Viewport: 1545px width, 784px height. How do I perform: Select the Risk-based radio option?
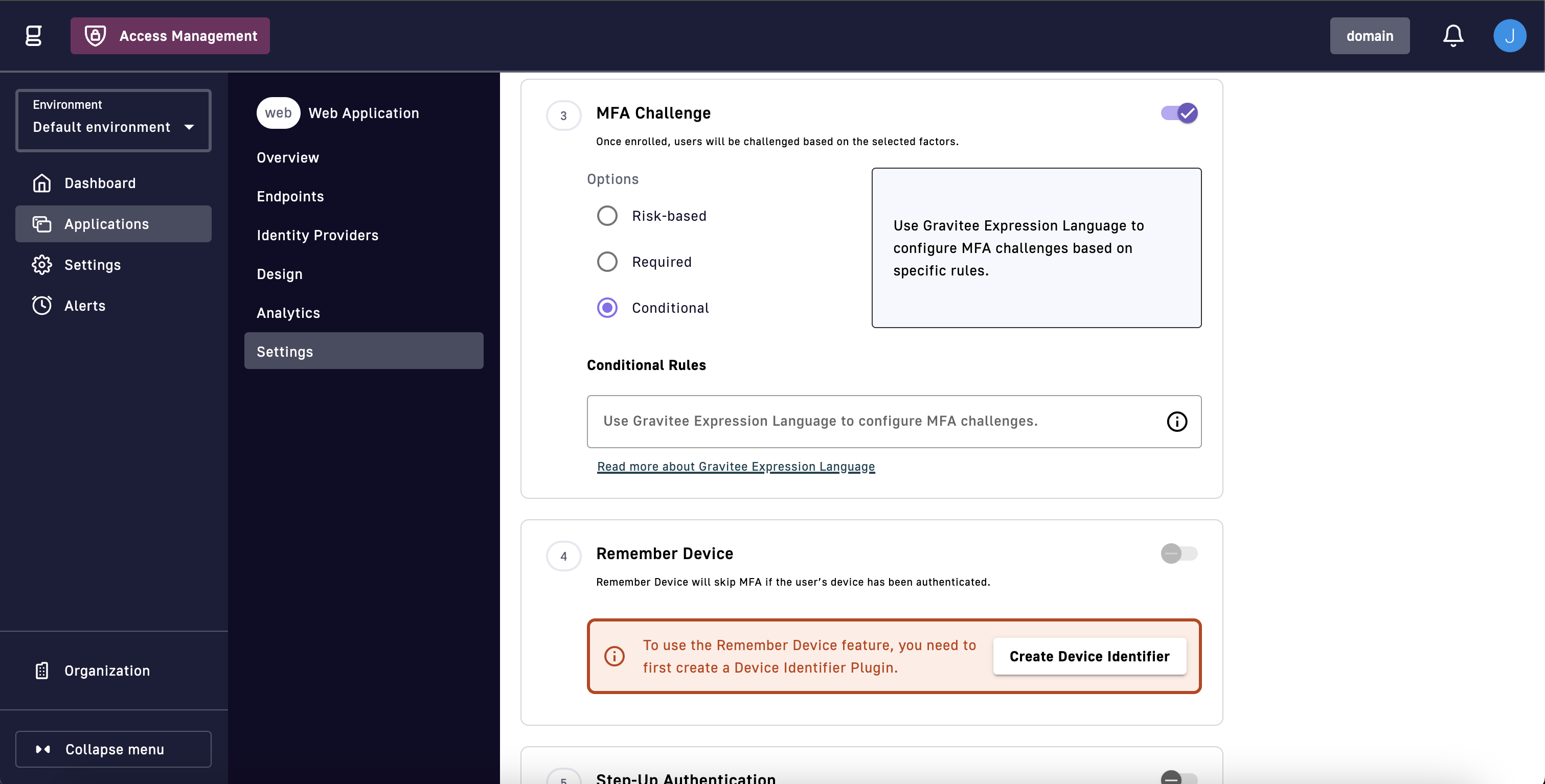pyautogui.click(x=607, y=216)
